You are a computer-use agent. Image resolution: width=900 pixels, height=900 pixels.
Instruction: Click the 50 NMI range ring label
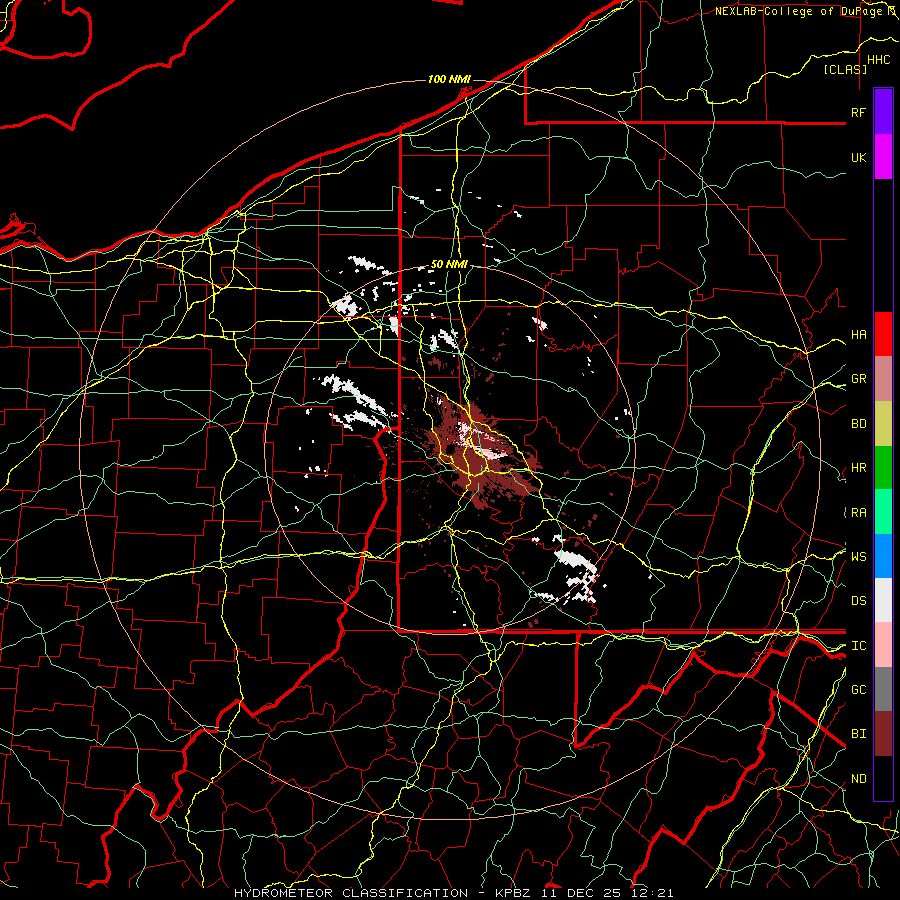point(449,265)
